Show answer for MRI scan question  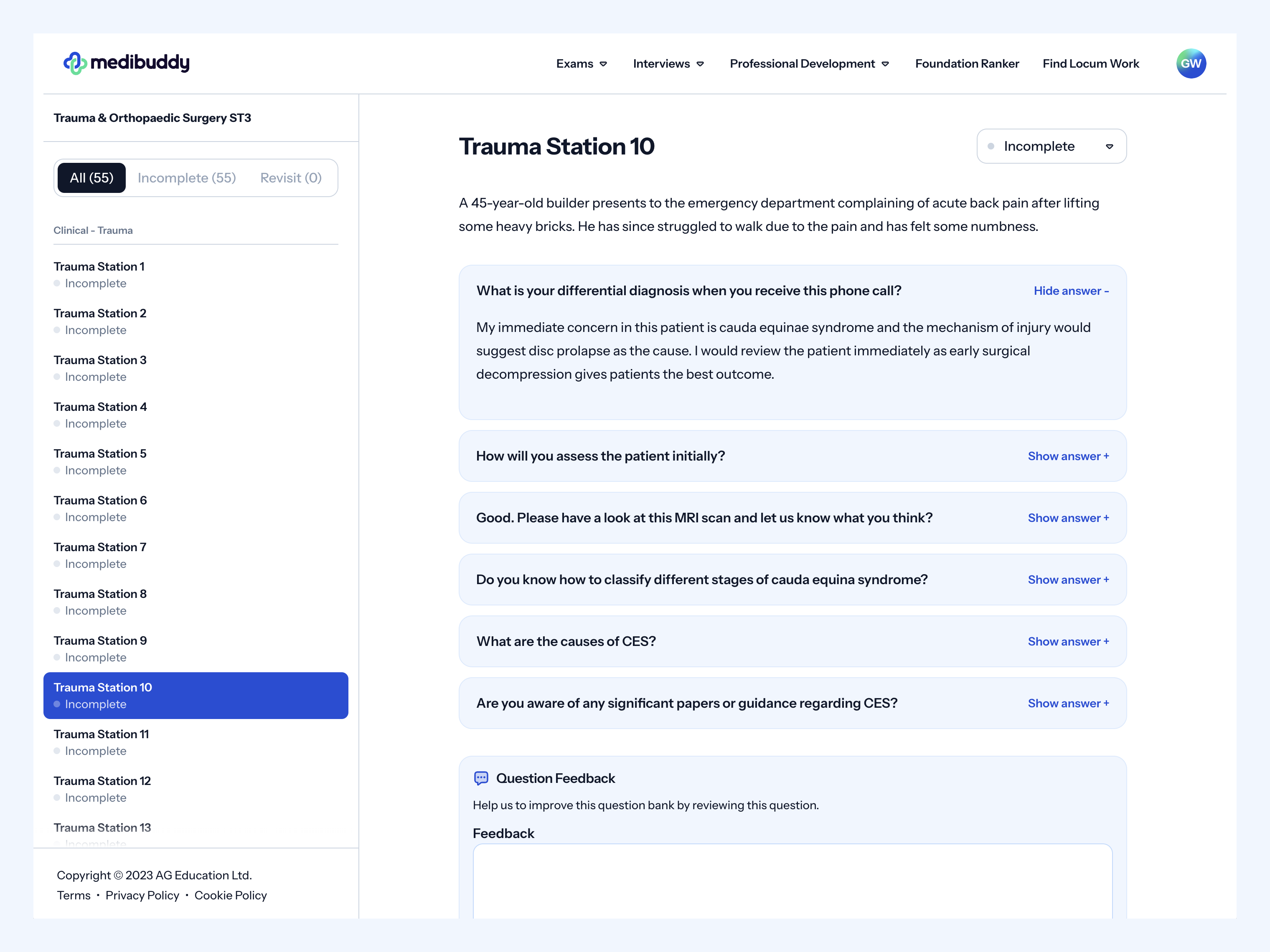1069,518
